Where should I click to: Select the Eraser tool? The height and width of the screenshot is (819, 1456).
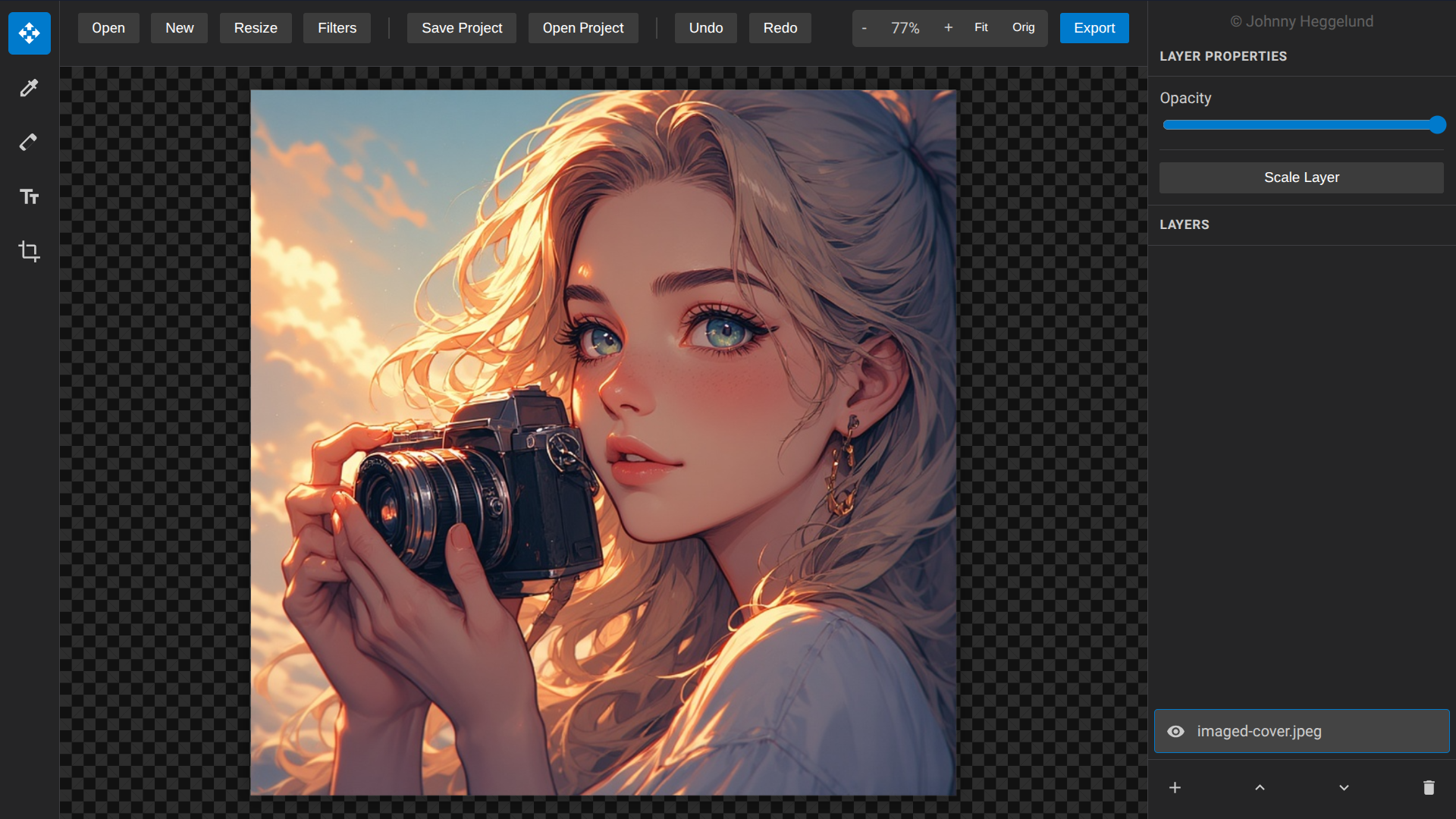click(29, 143)
